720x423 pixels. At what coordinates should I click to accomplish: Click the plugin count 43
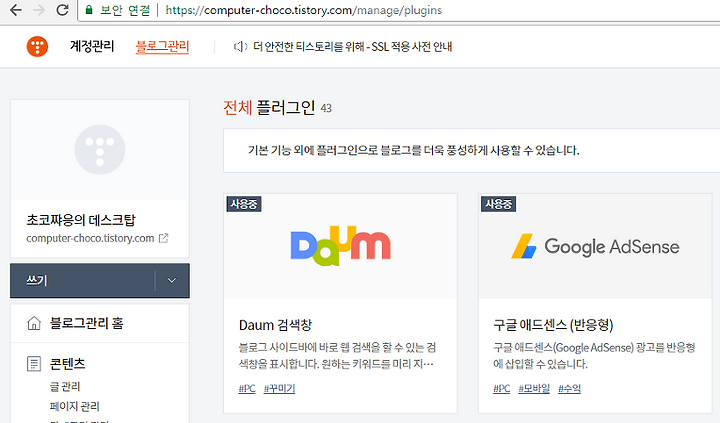point(326,108)
